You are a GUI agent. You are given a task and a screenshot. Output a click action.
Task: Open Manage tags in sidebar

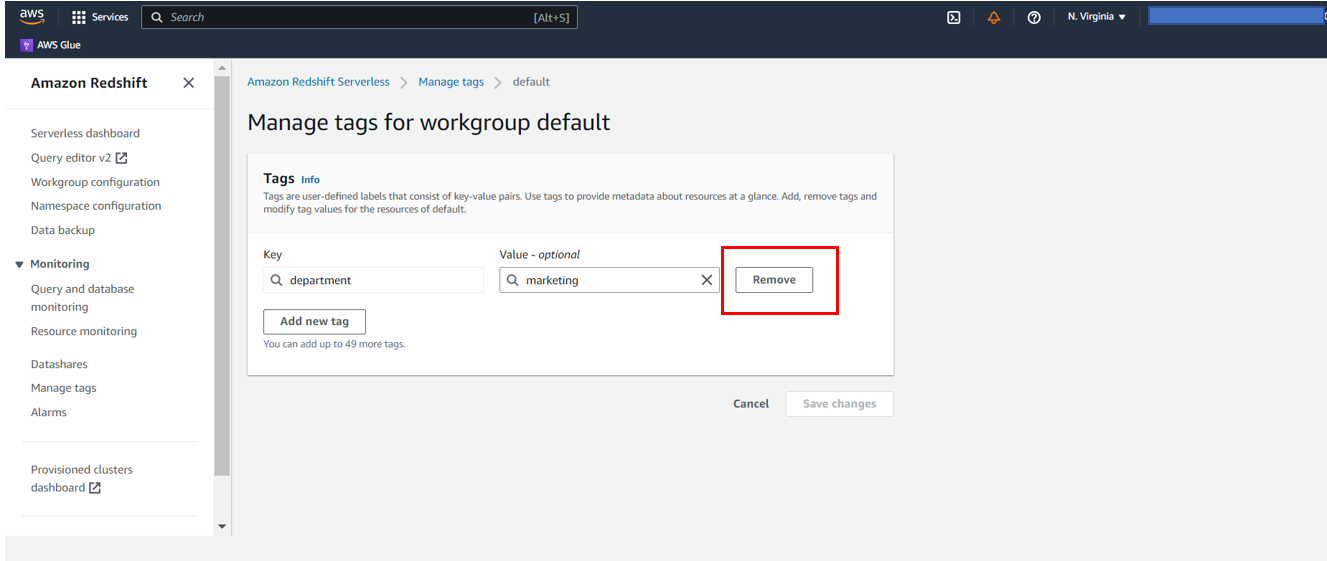click(x=63, y=388)
